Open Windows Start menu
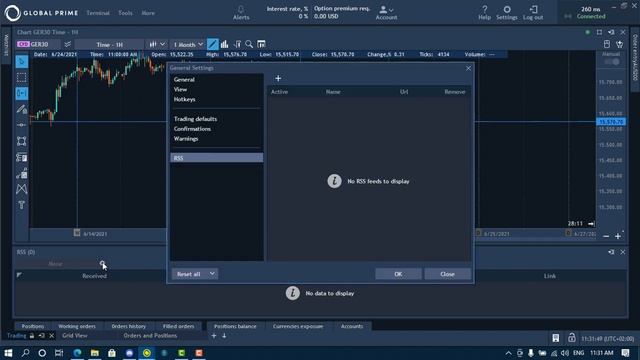 click(8, 353)
